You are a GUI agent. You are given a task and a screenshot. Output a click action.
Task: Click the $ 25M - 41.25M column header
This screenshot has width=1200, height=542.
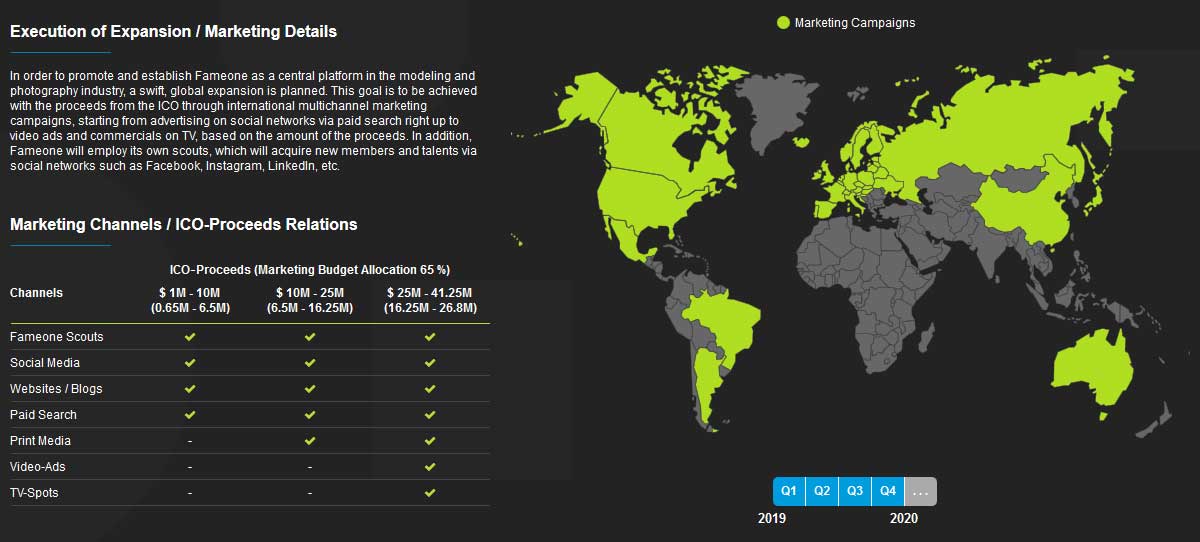click(429, 300)
